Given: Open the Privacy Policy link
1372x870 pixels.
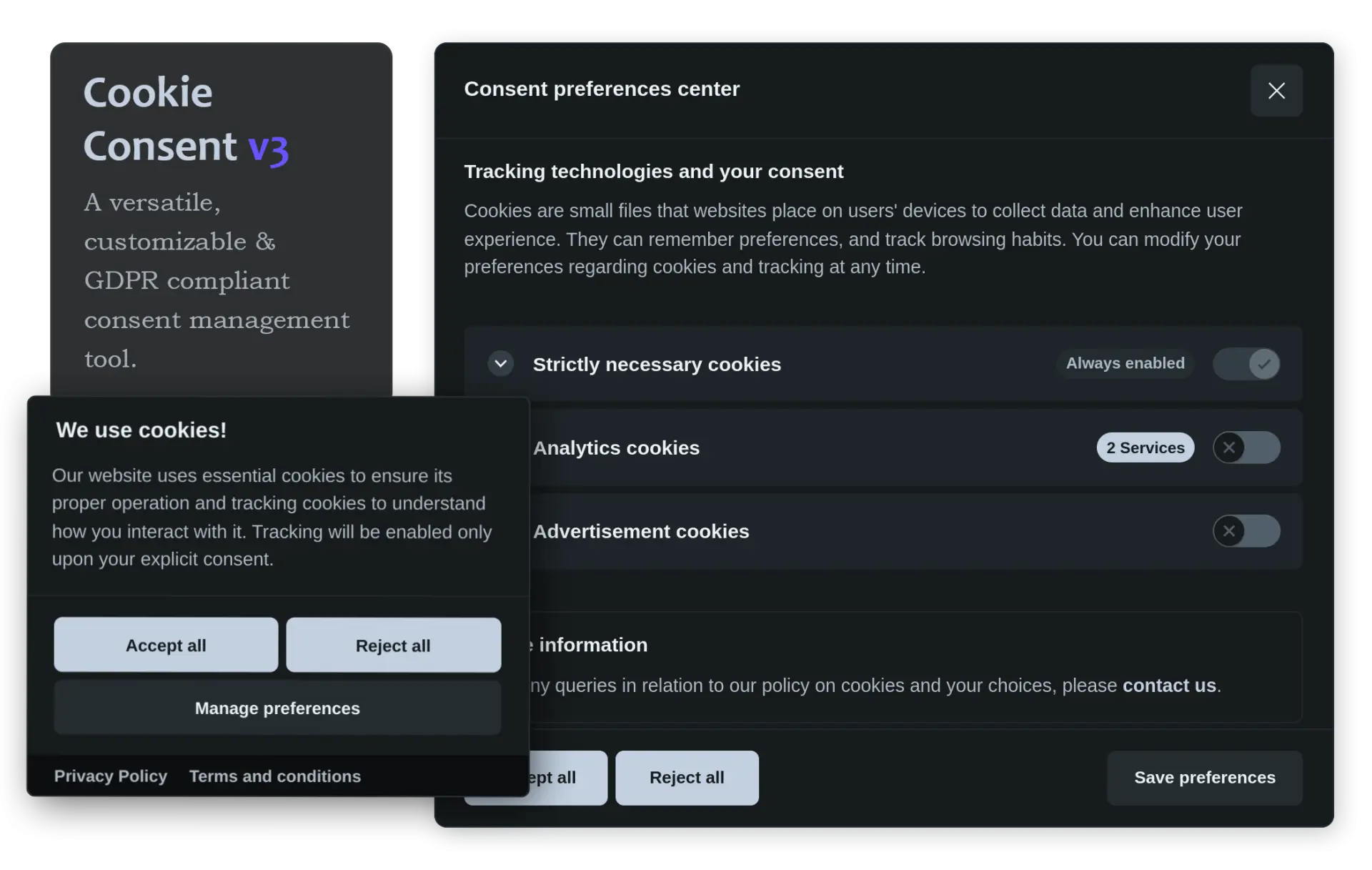Looking at the screenshot, I should (111, 776).
